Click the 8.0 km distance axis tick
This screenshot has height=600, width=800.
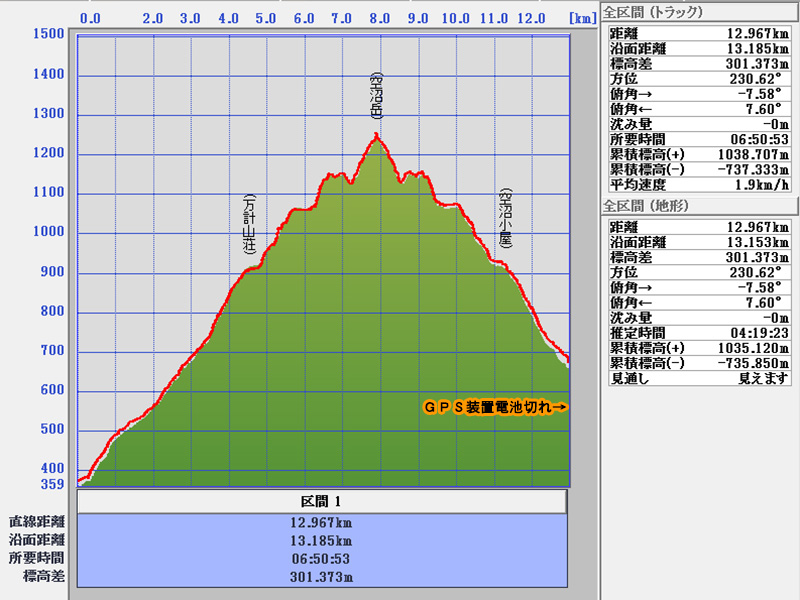379,18
